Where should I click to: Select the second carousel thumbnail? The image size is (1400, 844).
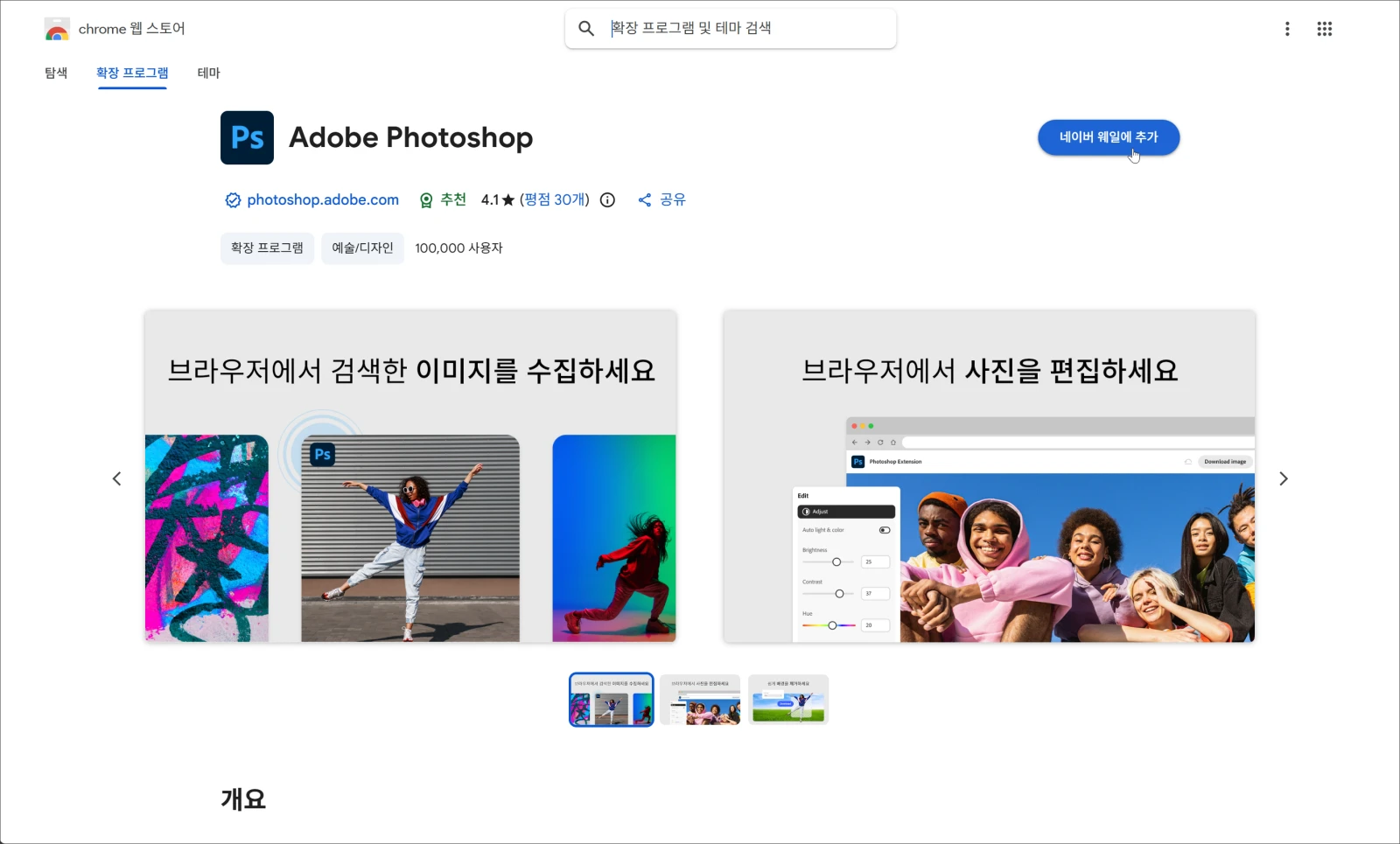tap(699, 700)
